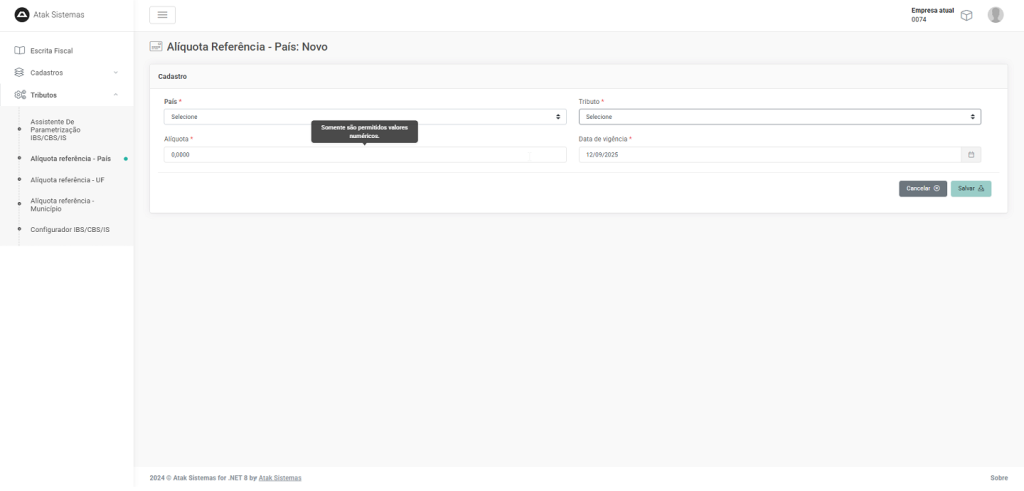The height and width of the screenshot is (491, 1024).
Task: Go to Alíquota referência - UF
Action: (x=67, y=180)
